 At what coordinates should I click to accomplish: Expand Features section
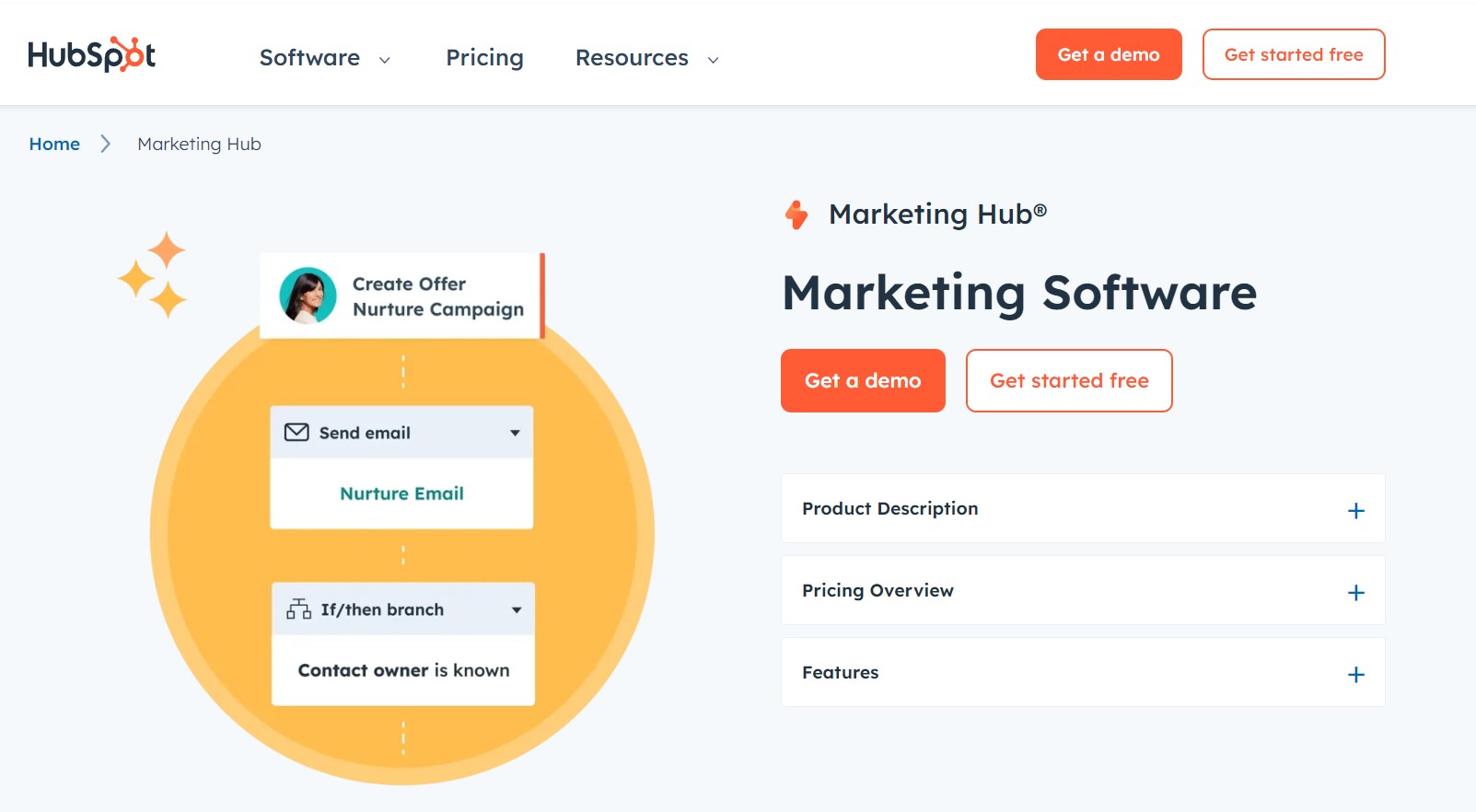[1083, 672]
